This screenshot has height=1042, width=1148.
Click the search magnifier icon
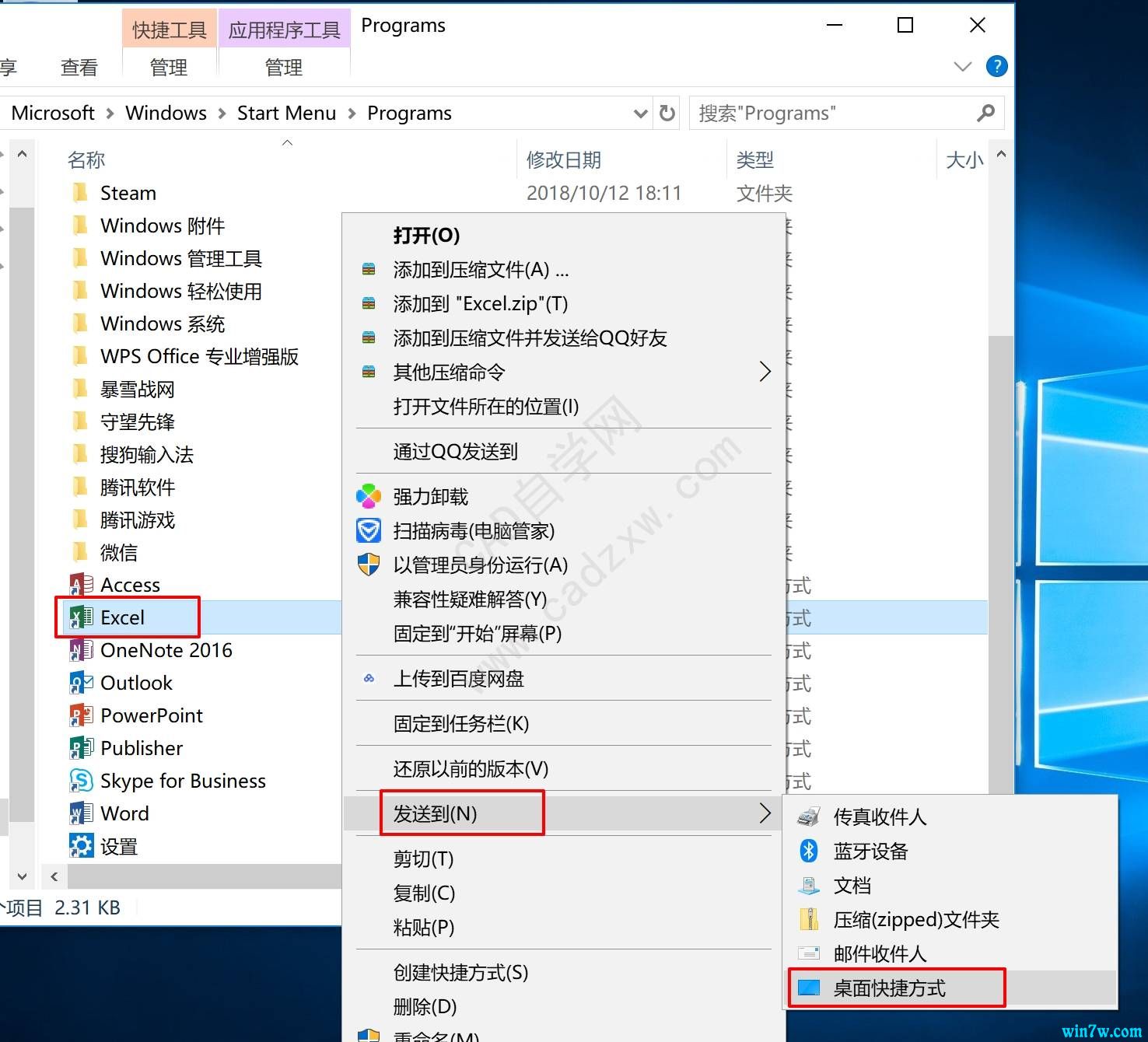tap(985, 113)
